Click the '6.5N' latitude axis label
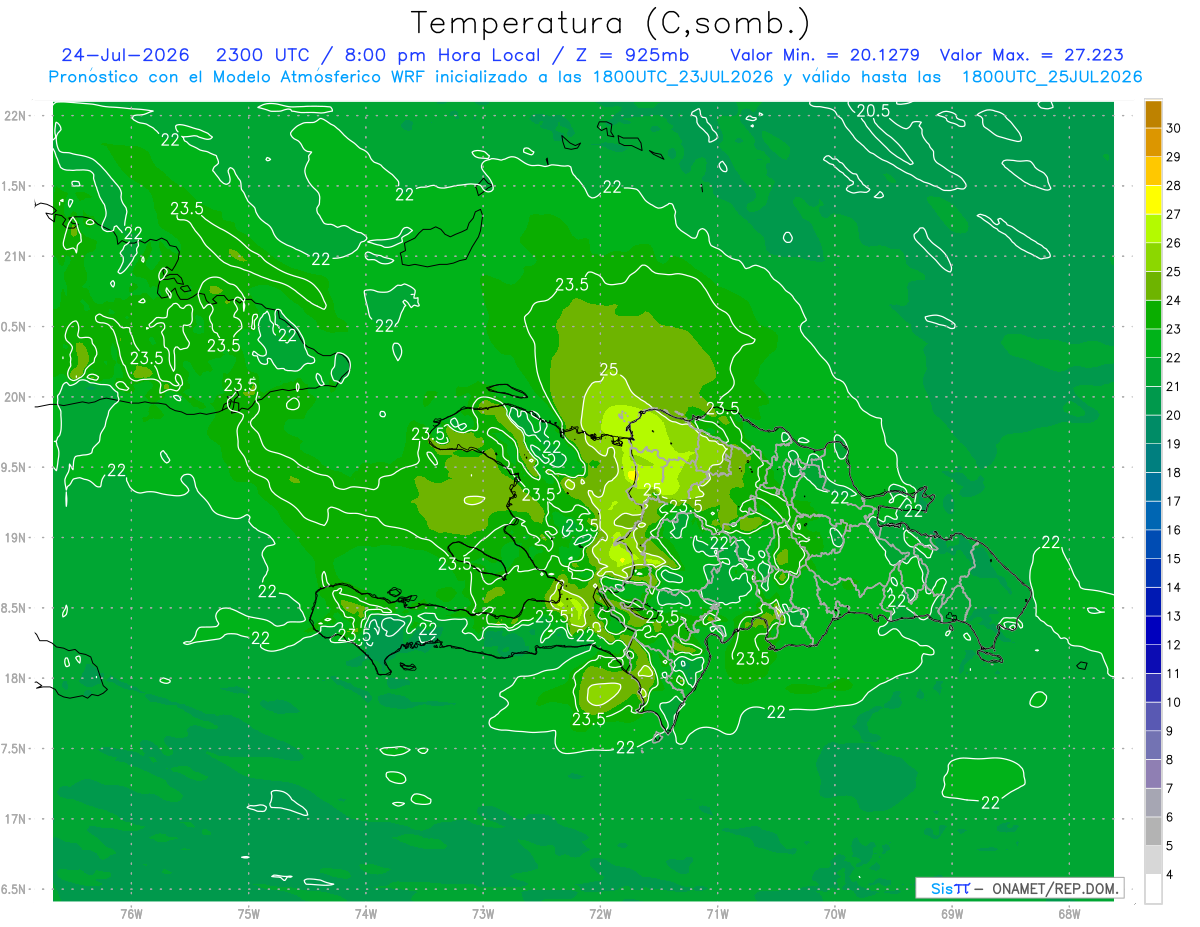1200x927 pixels. tap(15, 889)
